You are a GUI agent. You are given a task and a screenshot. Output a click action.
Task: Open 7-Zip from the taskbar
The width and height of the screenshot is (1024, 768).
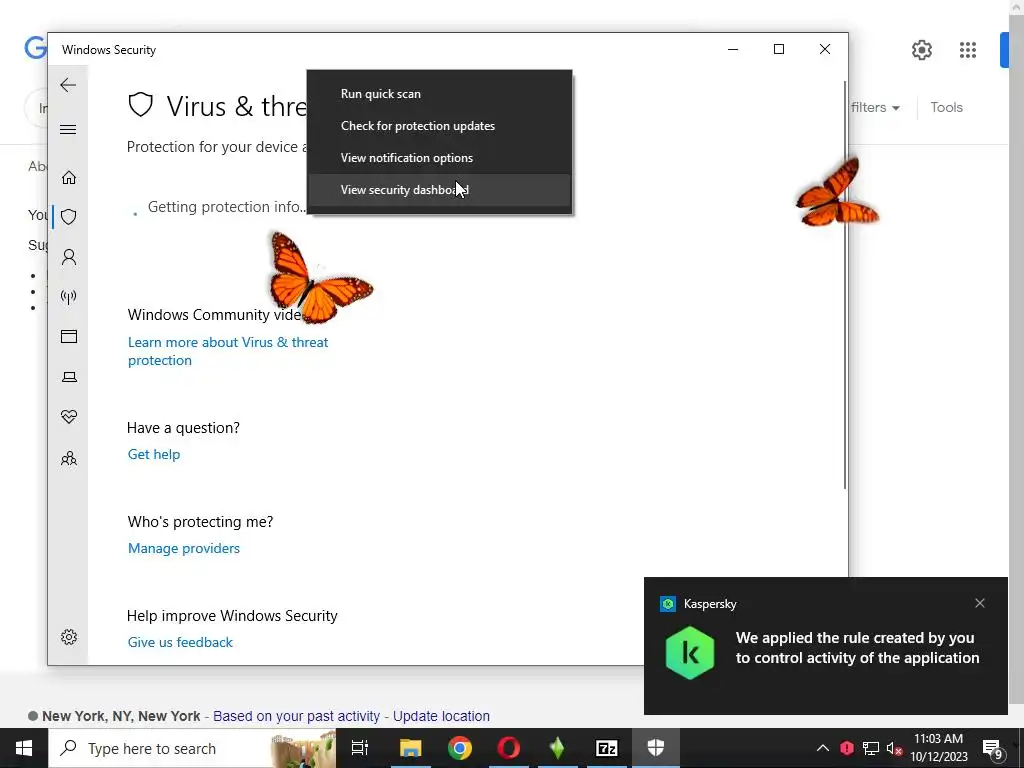[607, 748]
